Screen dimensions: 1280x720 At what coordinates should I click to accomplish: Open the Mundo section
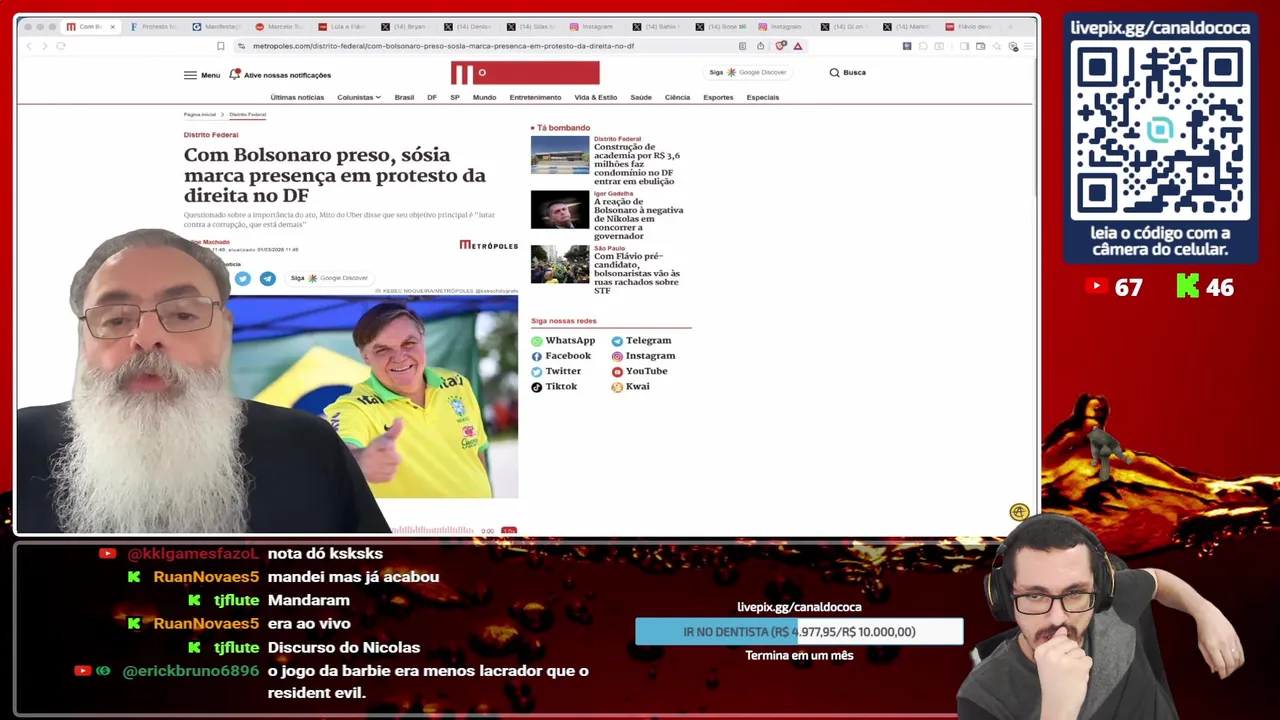[x=484, y=97]
